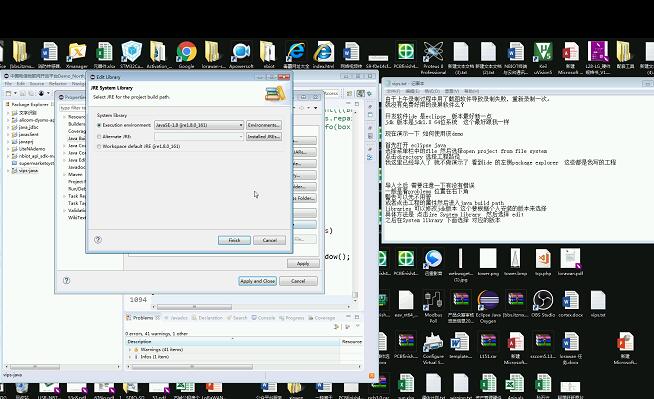Open the File menu in Eclipse
This screenshot has width=654, height=399.
(8, 84)
